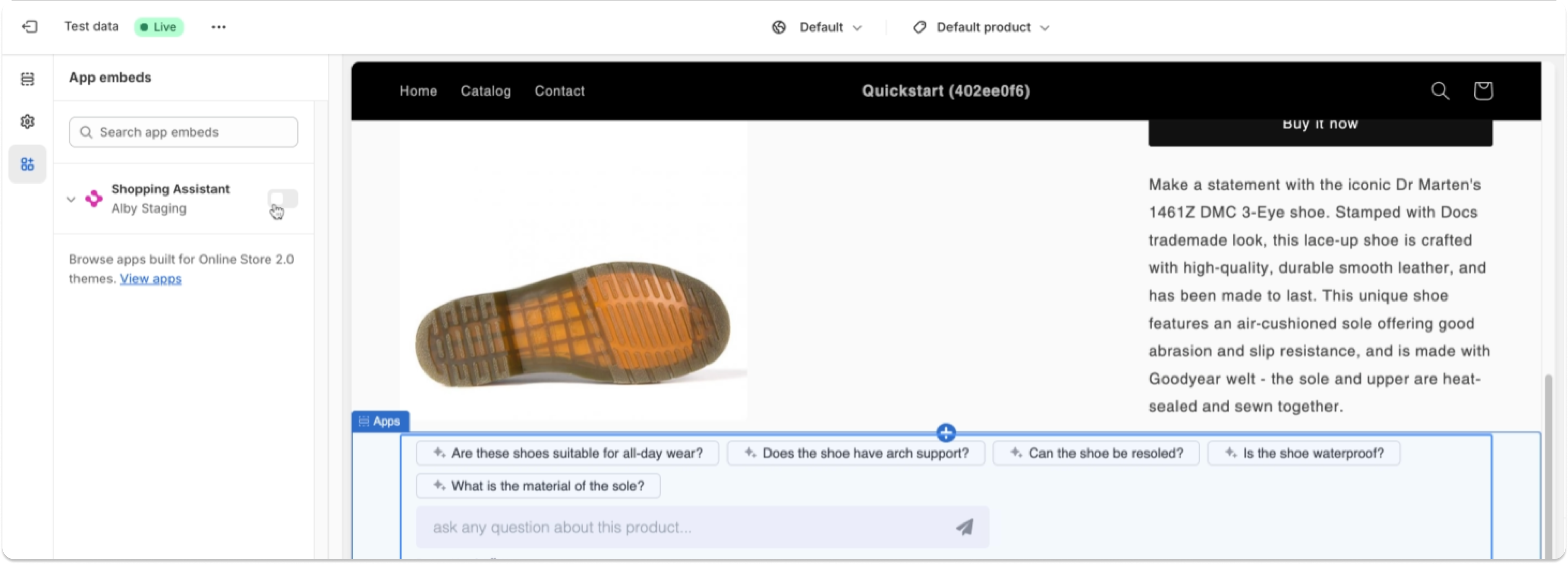This screenshot has width=1568, height=564.
Task: Open the Contact menu item
Action: (x=559, y=91)
